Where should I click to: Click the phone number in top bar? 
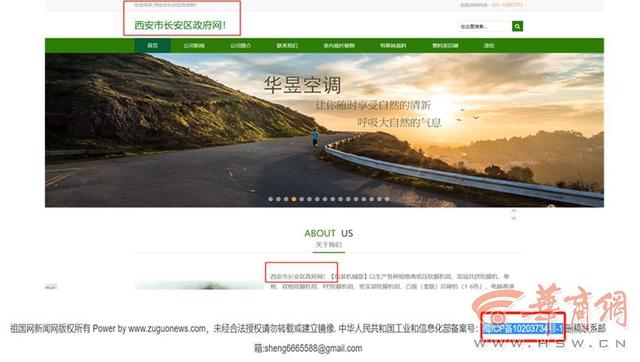(x=507, y=5)
